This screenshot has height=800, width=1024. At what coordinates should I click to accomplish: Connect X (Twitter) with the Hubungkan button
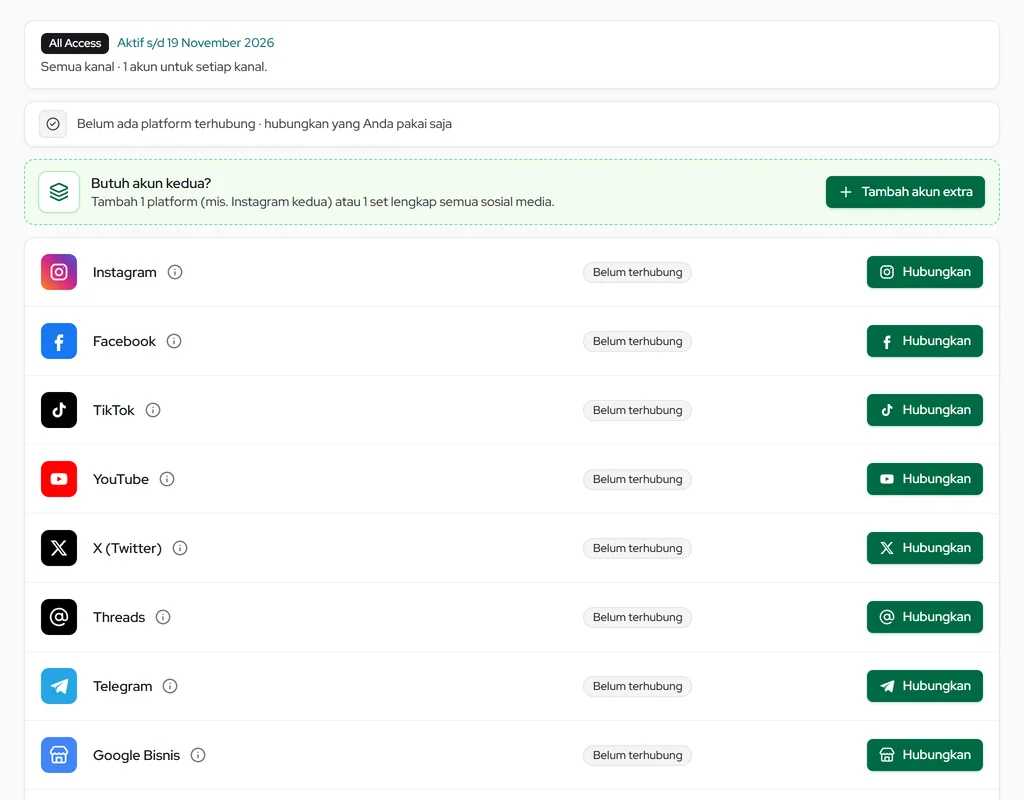[x=925, y=548]
